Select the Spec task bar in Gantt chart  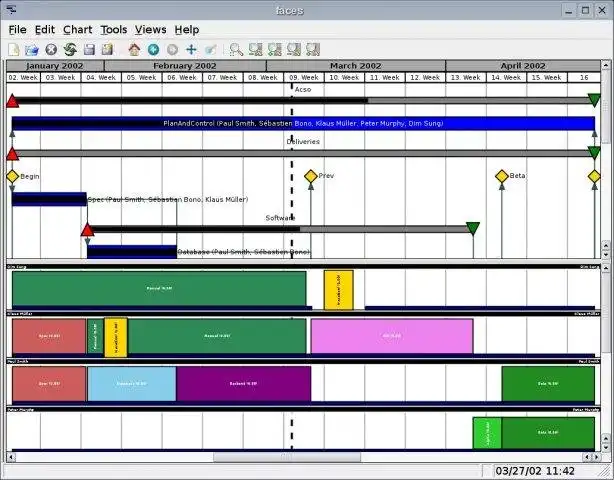pyautogui.click(x=49, y=199)
